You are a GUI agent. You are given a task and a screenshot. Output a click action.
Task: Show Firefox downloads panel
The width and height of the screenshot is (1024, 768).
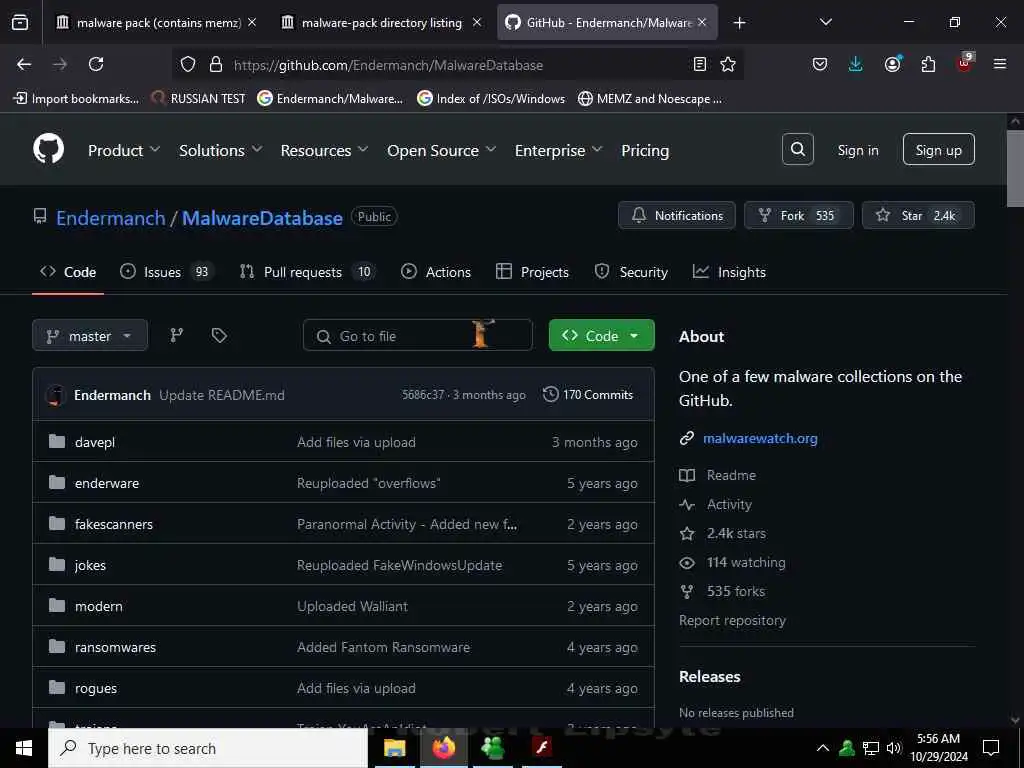click(x=856, y=64)
